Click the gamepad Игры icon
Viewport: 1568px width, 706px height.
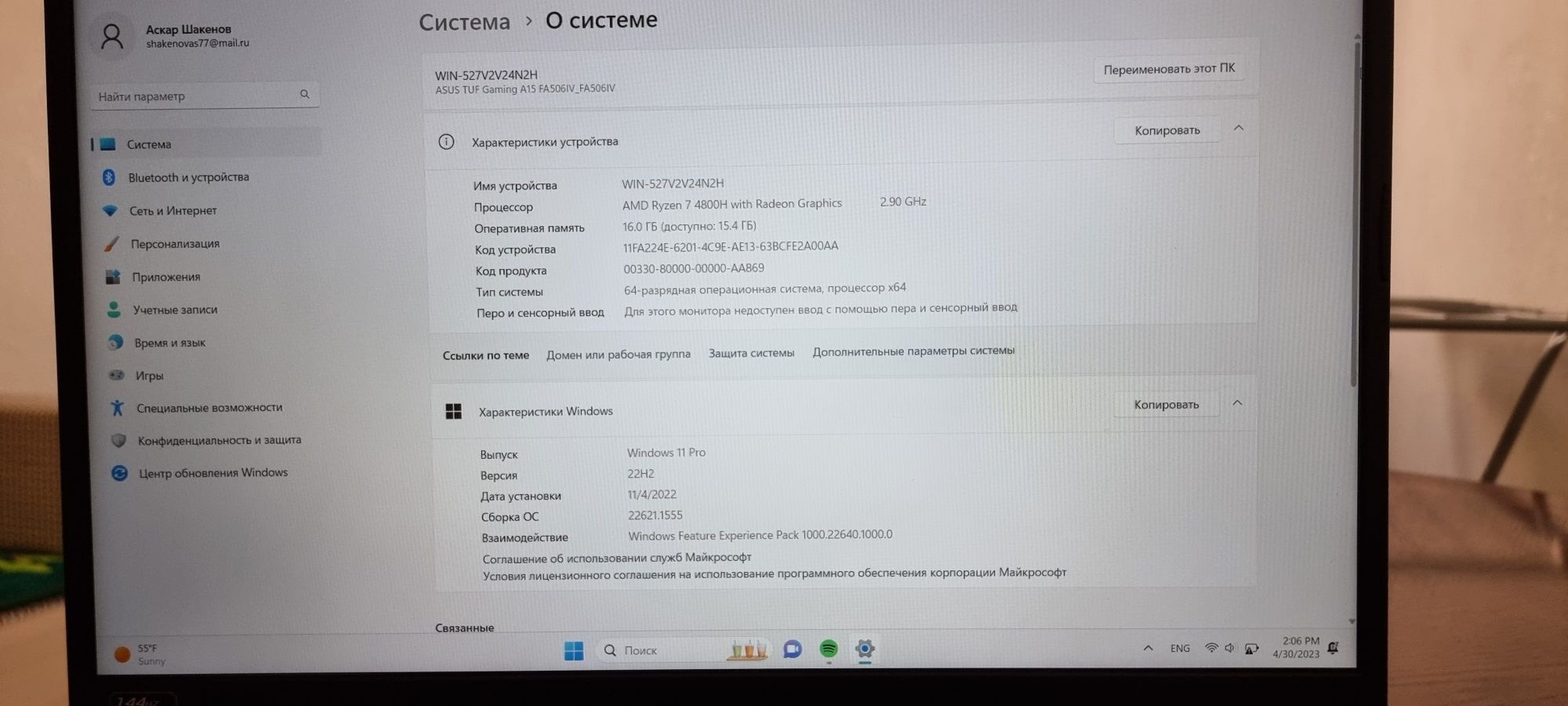click(x=117, y=375)
